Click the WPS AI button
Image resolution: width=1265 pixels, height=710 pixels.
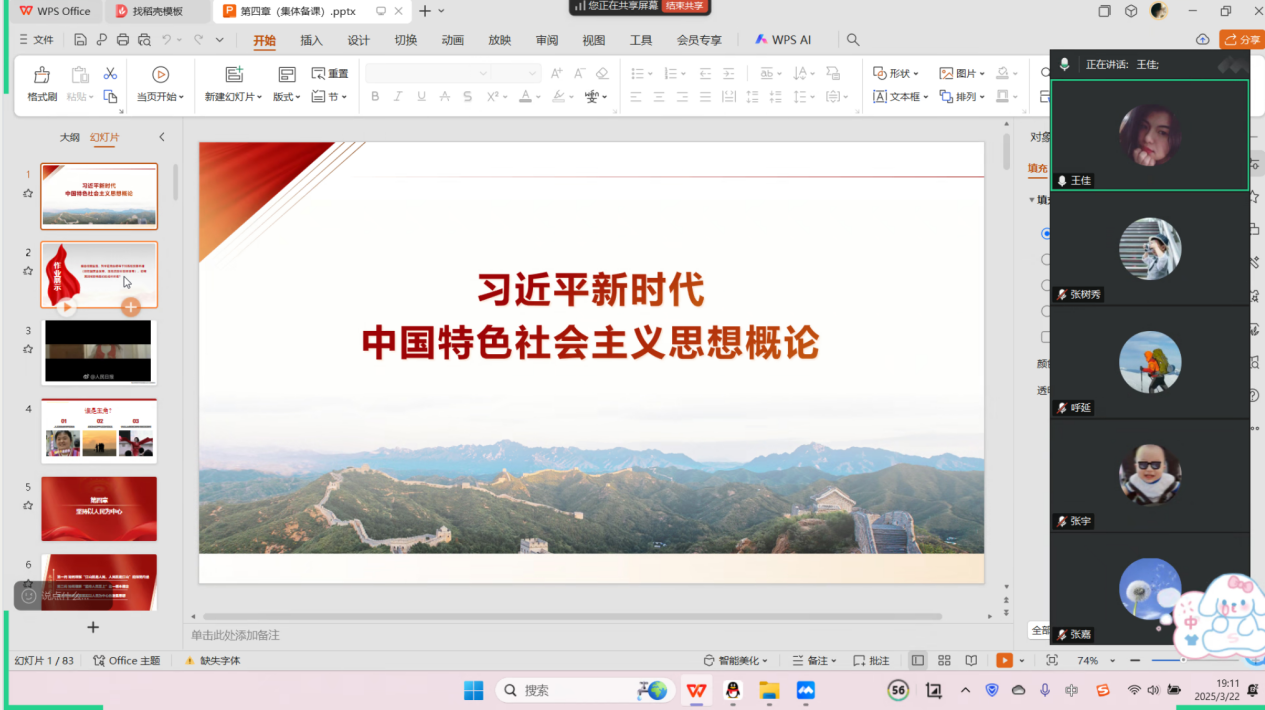(x=783, y=40)
